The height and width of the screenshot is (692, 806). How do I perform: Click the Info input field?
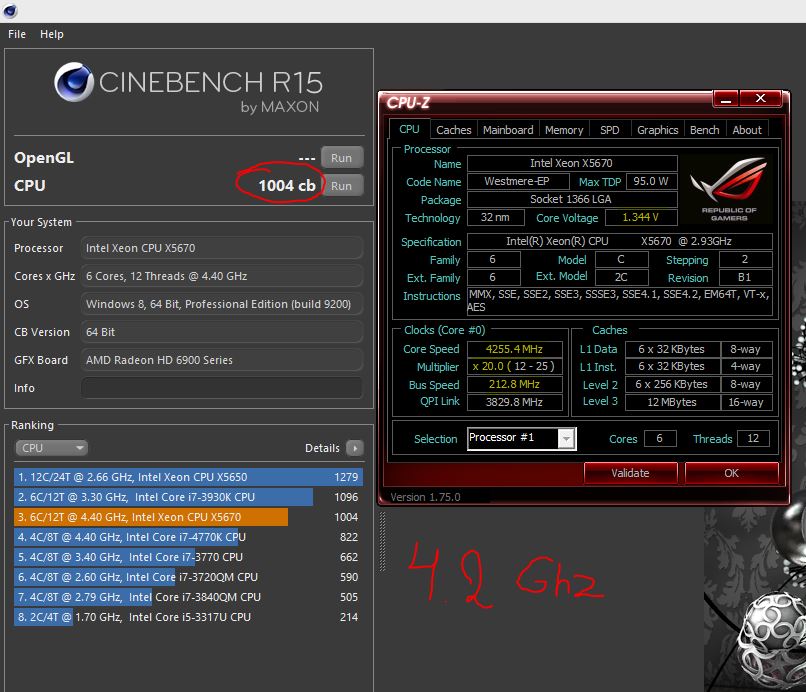[222, 388]
